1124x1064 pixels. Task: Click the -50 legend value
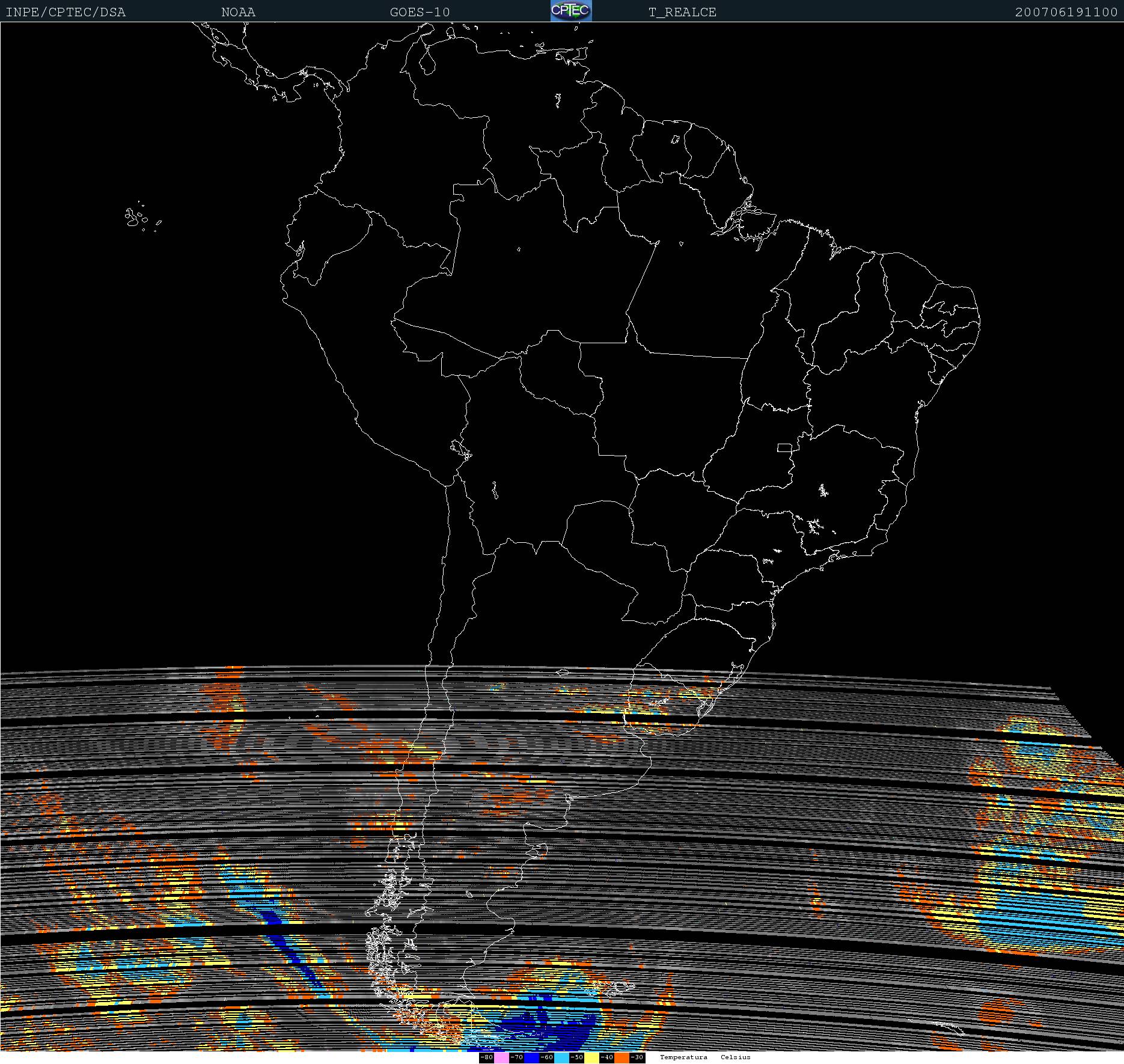576,1057
